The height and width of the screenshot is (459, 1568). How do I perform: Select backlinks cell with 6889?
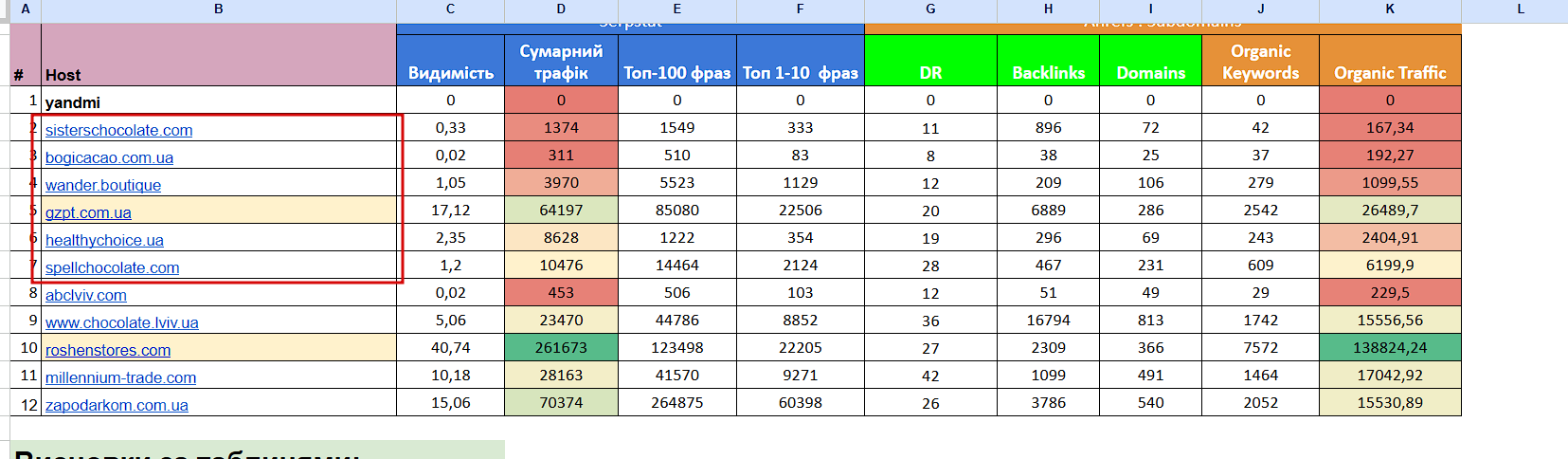pyautogui.click(x=1048, y=210)
